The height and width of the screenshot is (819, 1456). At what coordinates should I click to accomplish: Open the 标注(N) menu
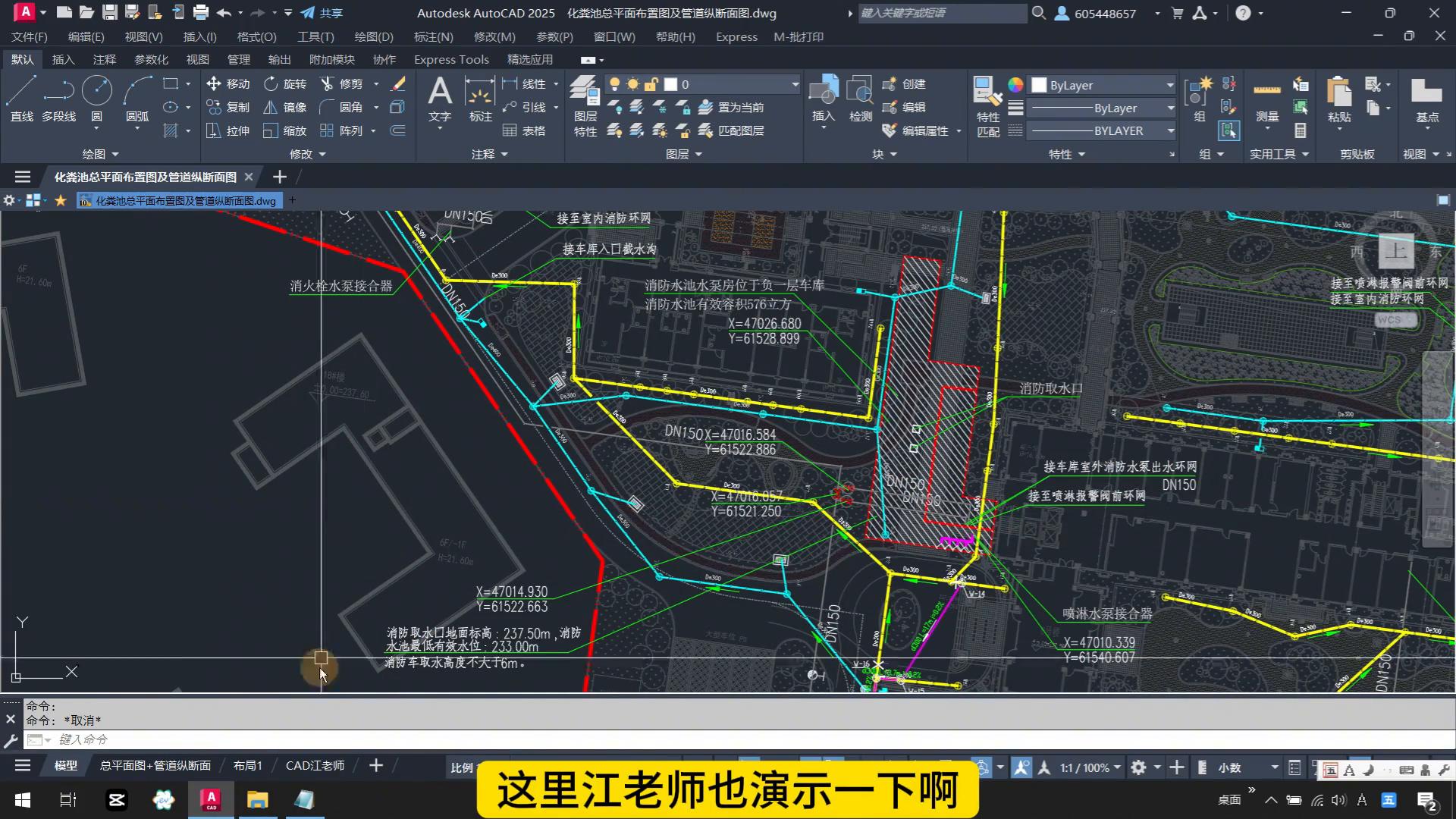(x=433, y=36)
